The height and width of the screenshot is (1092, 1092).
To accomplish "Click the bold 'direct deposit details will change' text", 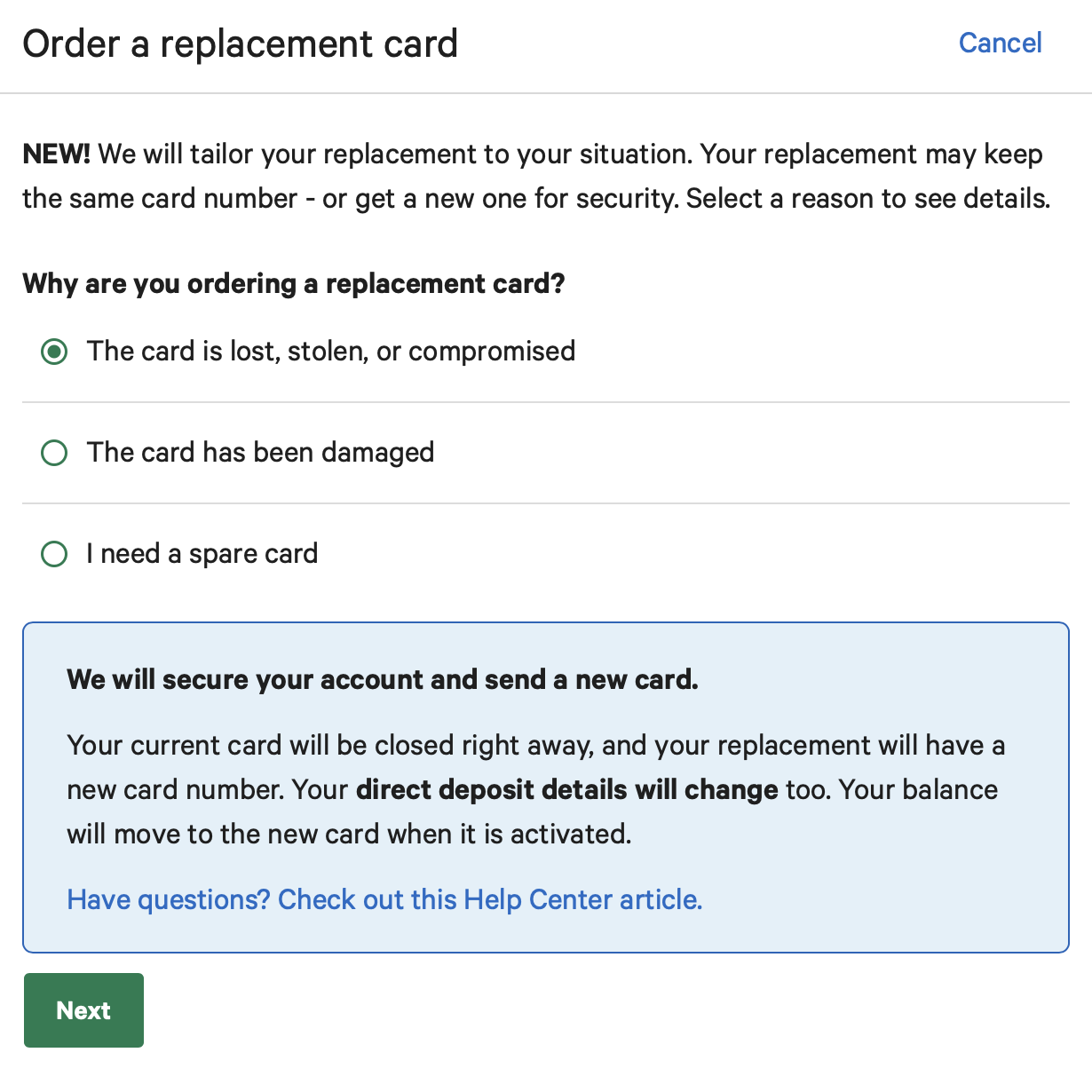I will [x=566, y=790].
